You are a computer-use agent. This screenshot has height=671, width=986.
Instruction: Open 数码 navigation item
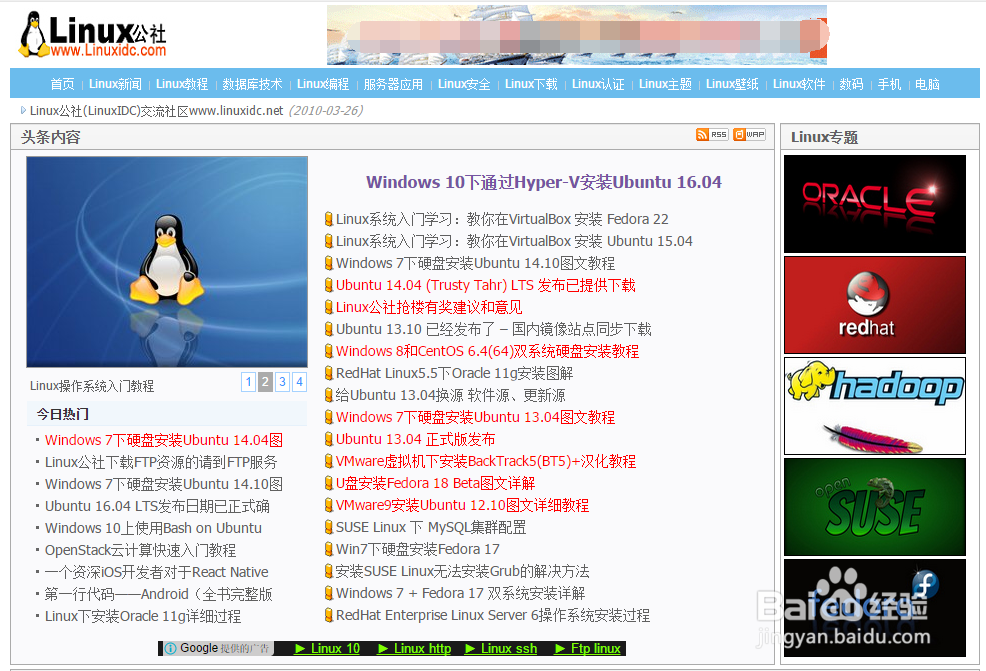coord(851,84)
